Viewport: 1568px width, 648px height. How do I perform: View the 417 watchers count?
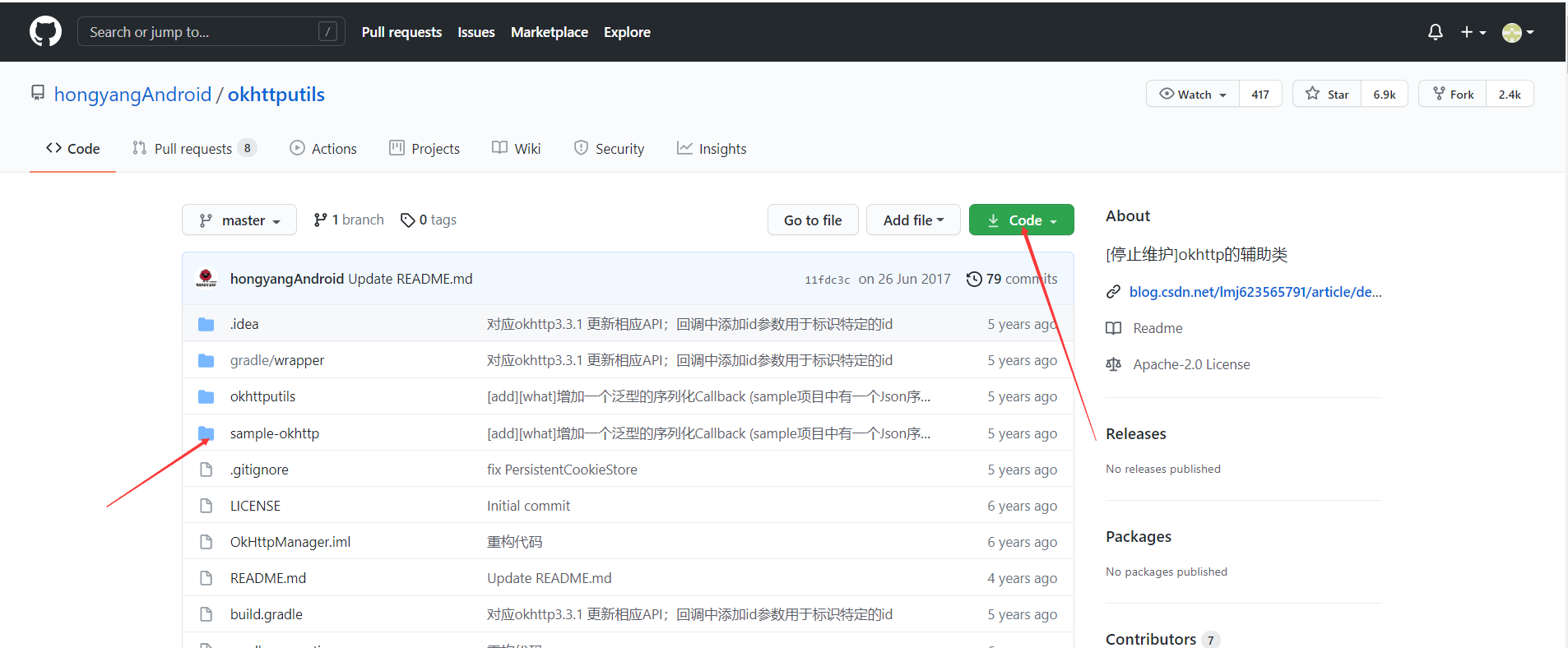[1260, 94]
